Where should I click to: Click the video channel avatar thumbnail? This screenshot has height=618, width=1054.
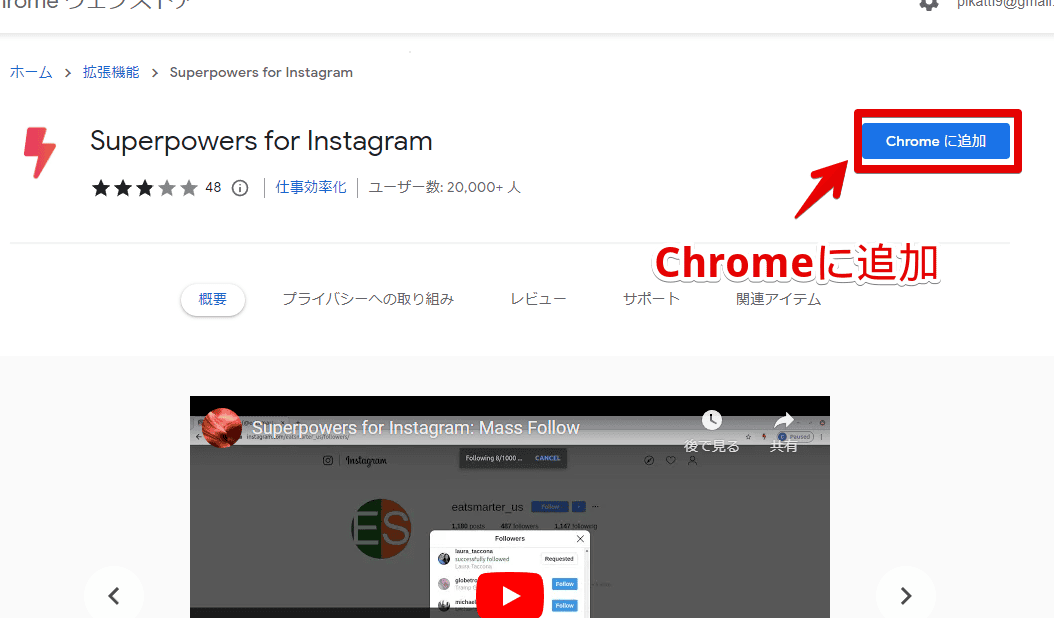pyautogui.click(x=222, y=428)
